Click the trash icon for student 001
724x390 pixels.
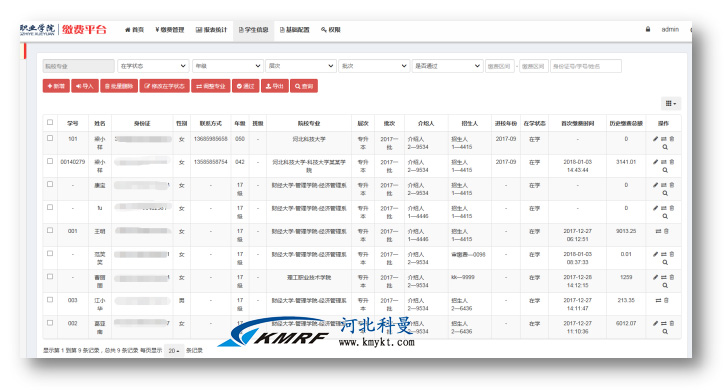(x=666, y=231)
